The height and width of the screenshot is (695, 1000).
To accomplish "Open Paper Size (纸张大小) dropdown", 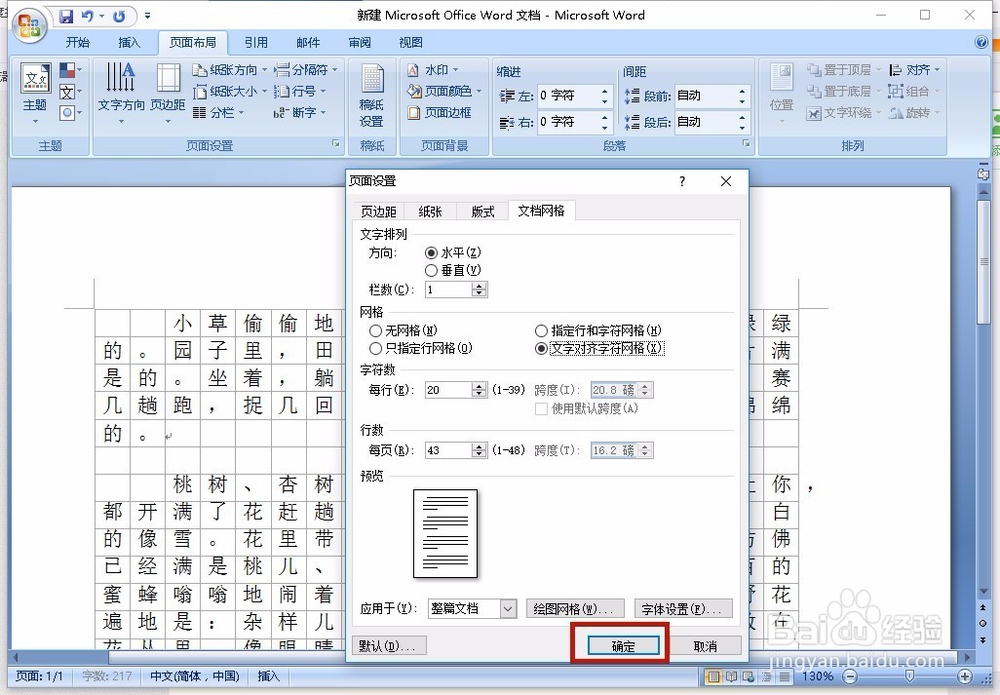I will tap(230, 92).
